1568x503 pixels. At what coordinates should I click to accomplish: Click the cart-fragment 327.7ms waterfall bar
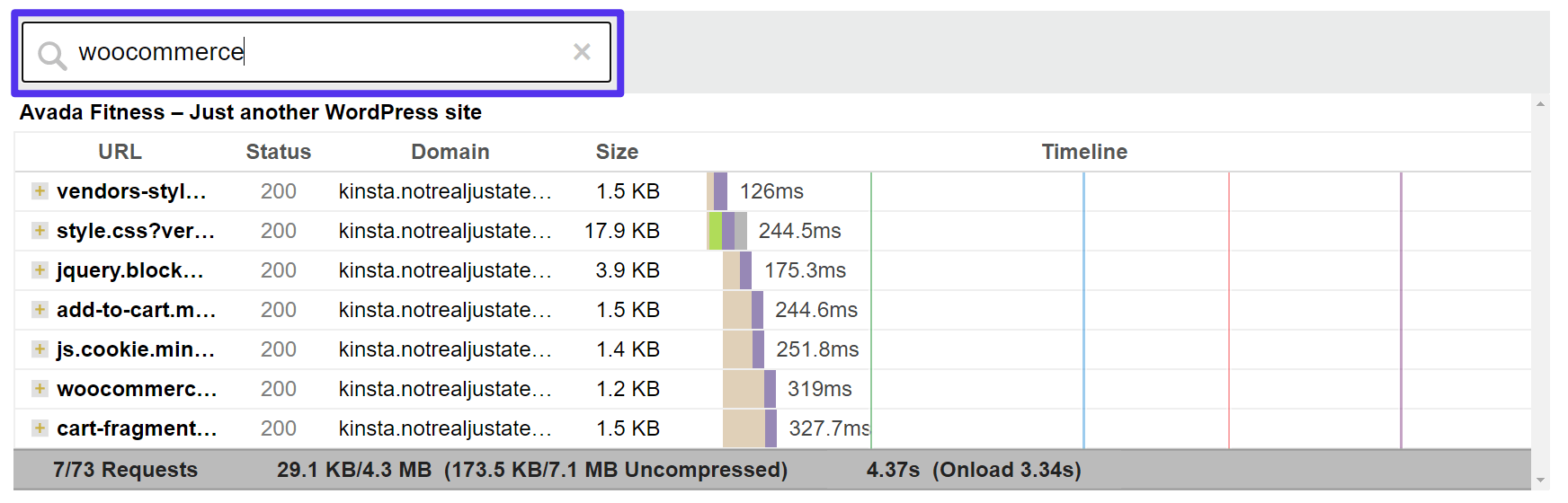point(749,428)
